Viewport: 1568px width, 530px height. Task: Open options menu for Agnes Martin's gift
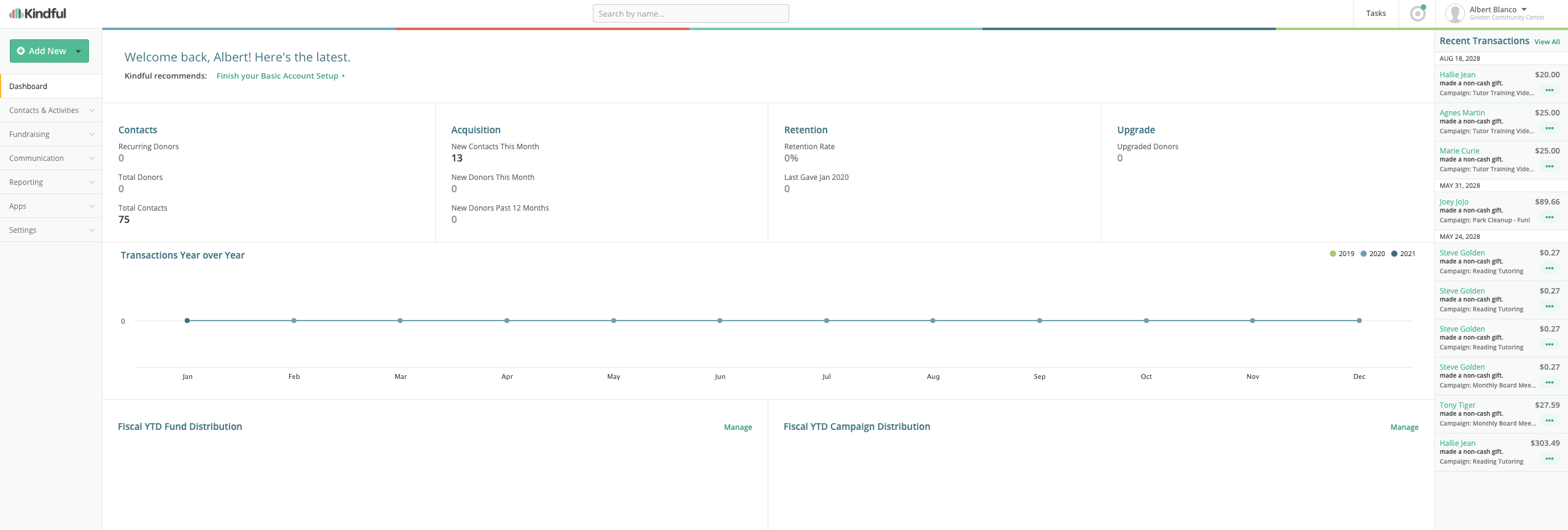(1549, 128)
